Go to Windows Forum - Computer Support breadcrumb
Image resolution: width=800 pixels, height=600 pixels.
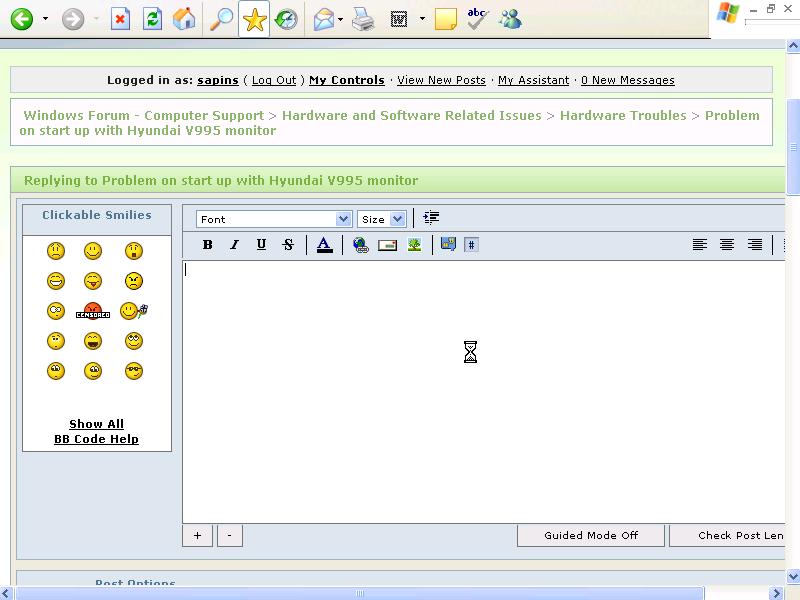(x=144, y=115)
